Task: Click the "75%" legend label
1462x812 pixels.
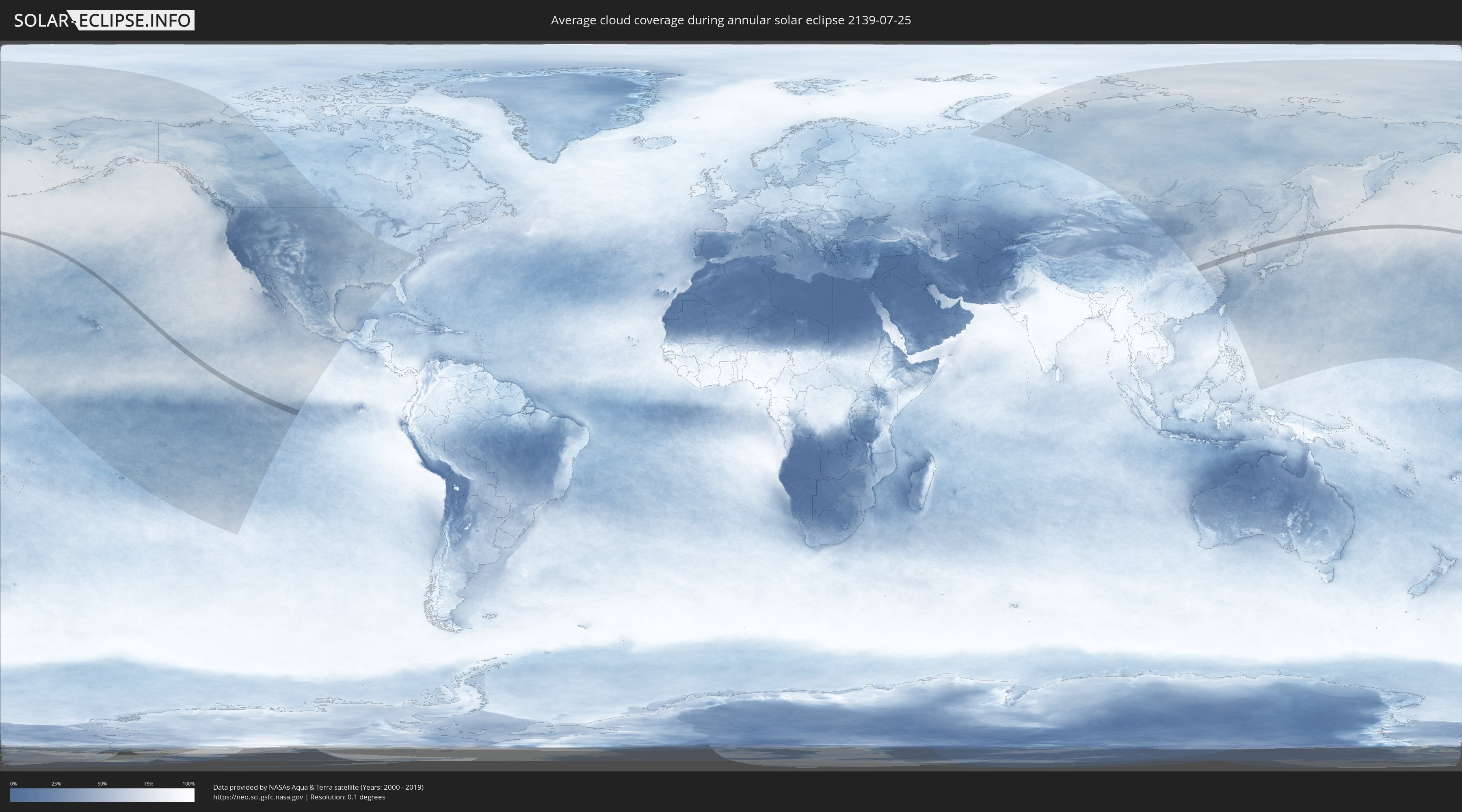Action: 148,784
